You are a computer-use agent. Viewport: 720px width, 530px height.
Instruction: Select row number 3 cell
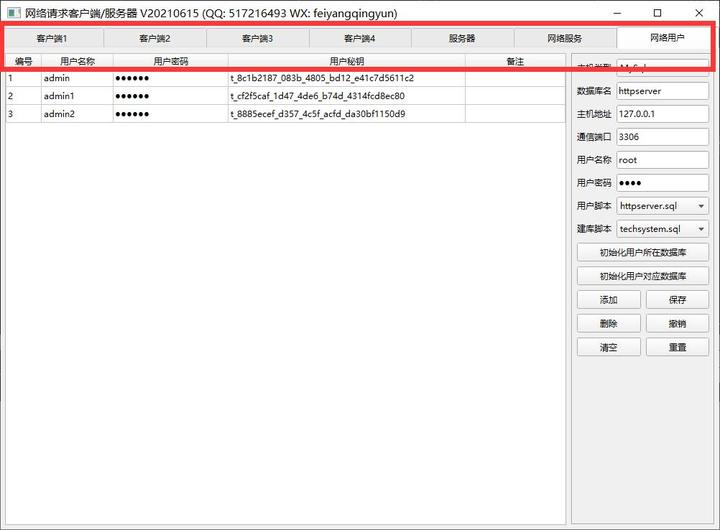tap(23, 114)
